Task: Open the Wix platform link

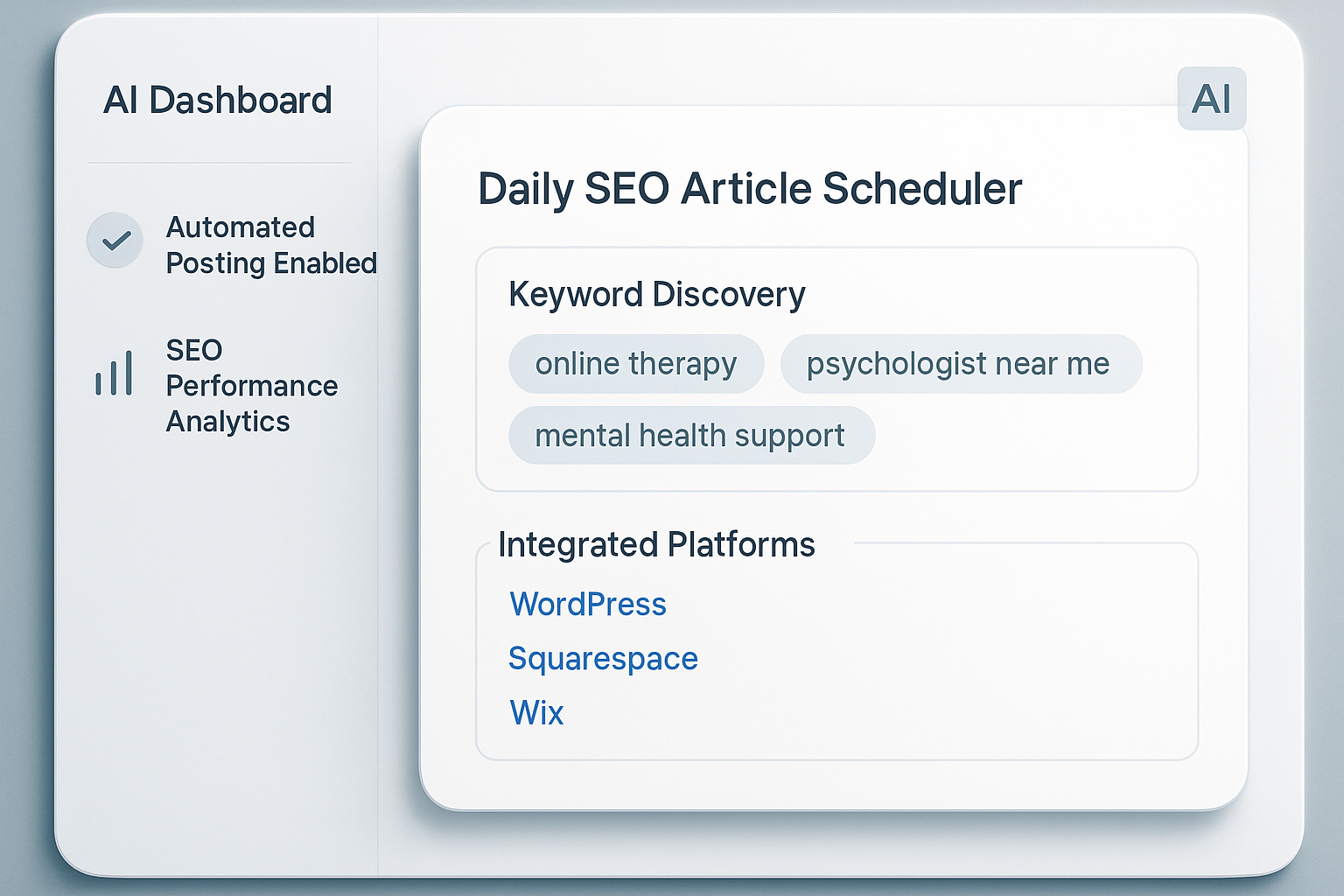Action: pos(536,712)
